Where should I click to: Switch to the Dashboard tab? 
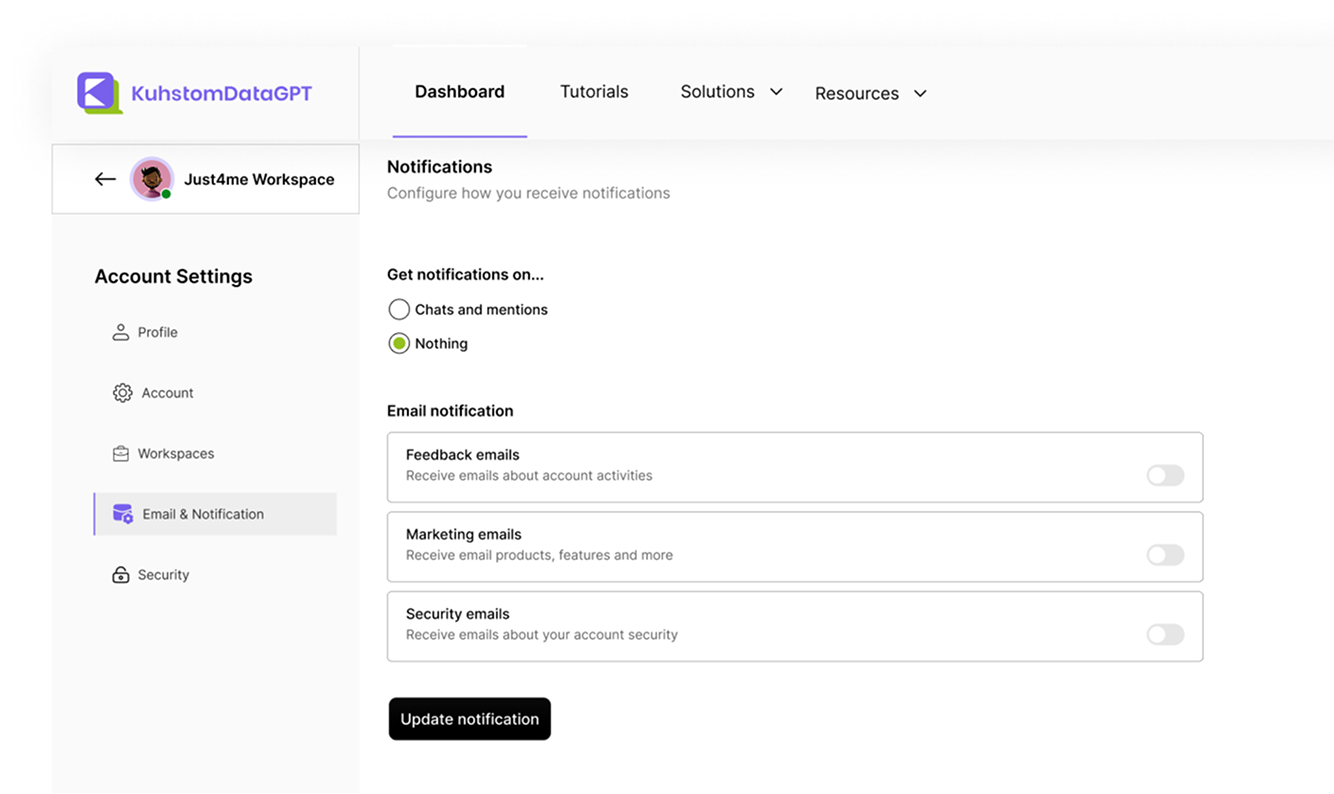[459, 91]
